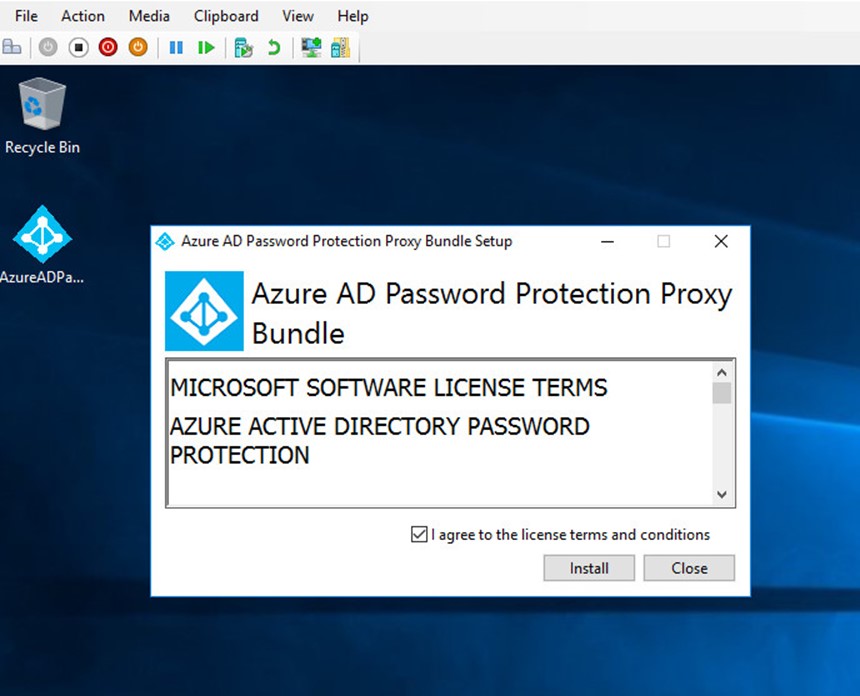Uncheck agree to license terms checkbox
860x696 pixels.
(419, 534)
